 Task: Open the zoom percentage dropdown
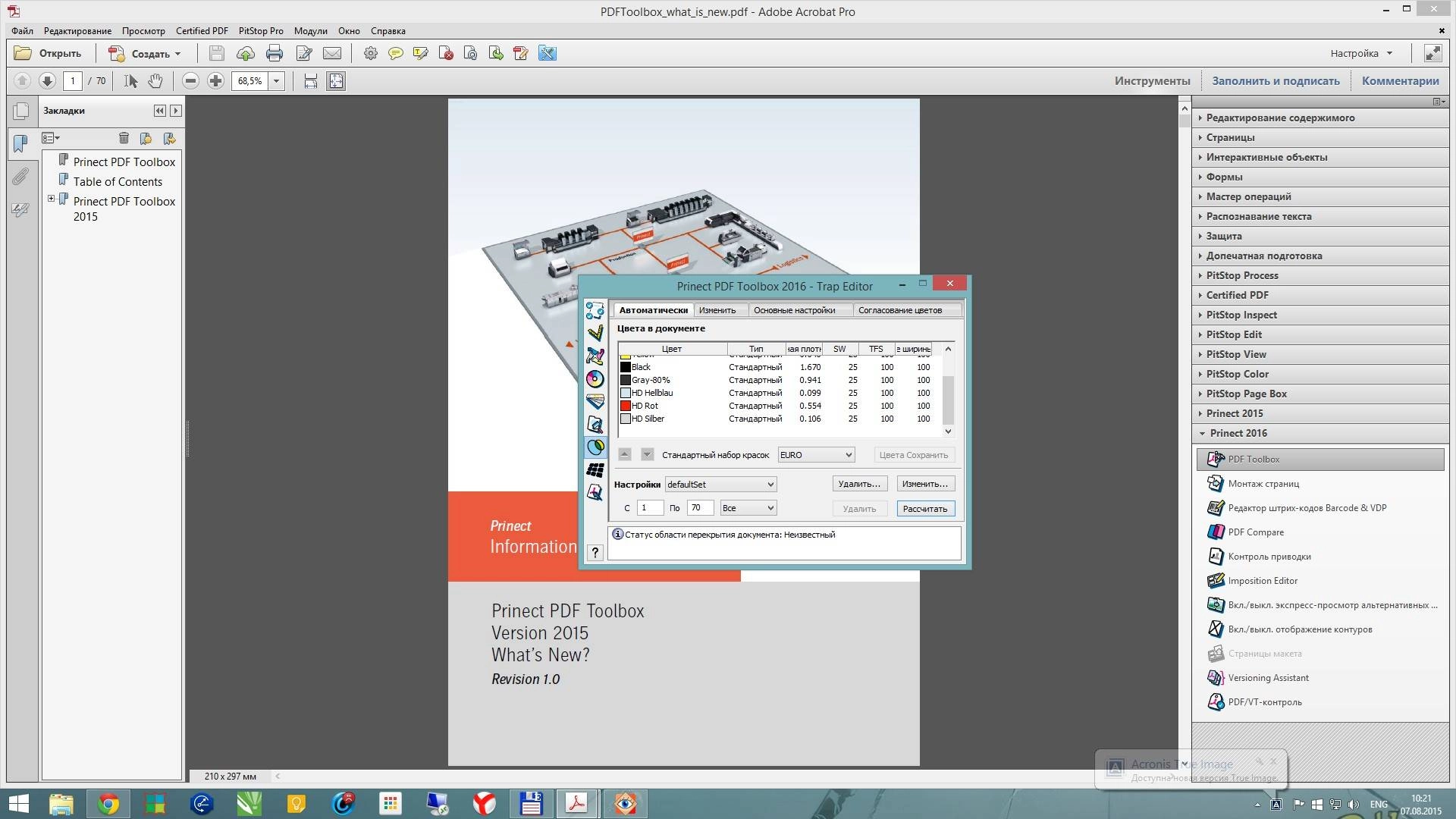click(x=277, y=81)
